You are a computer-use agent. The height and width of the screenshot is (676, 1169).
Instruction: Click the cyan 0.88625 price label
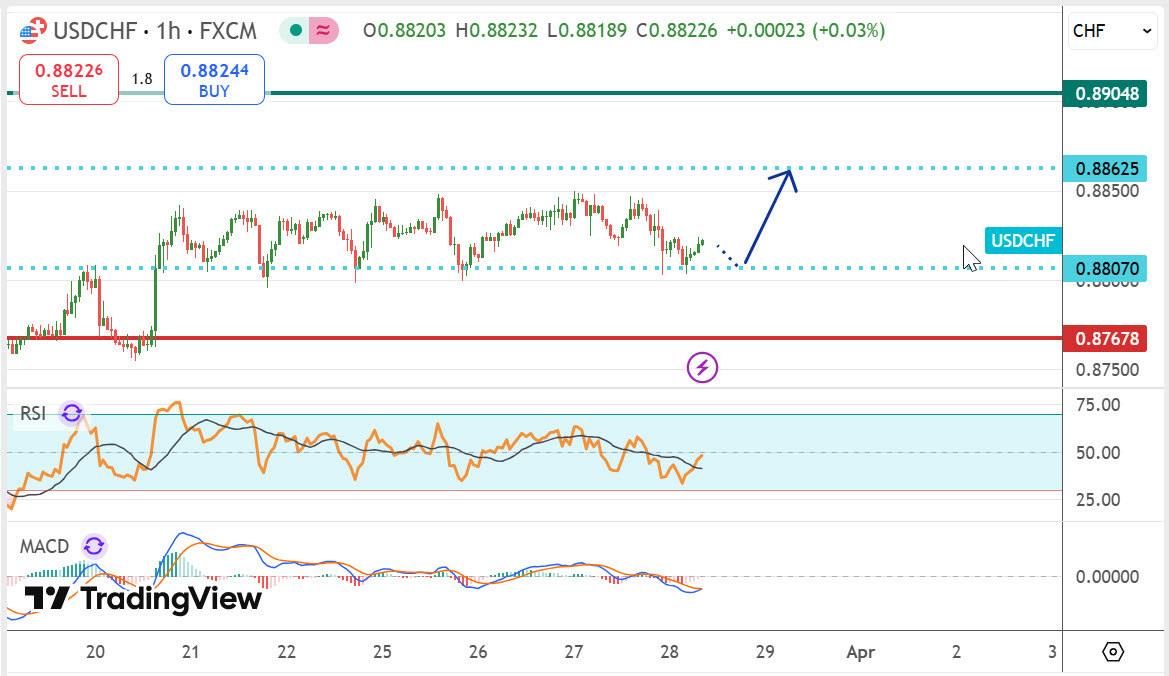point(1104,167)
